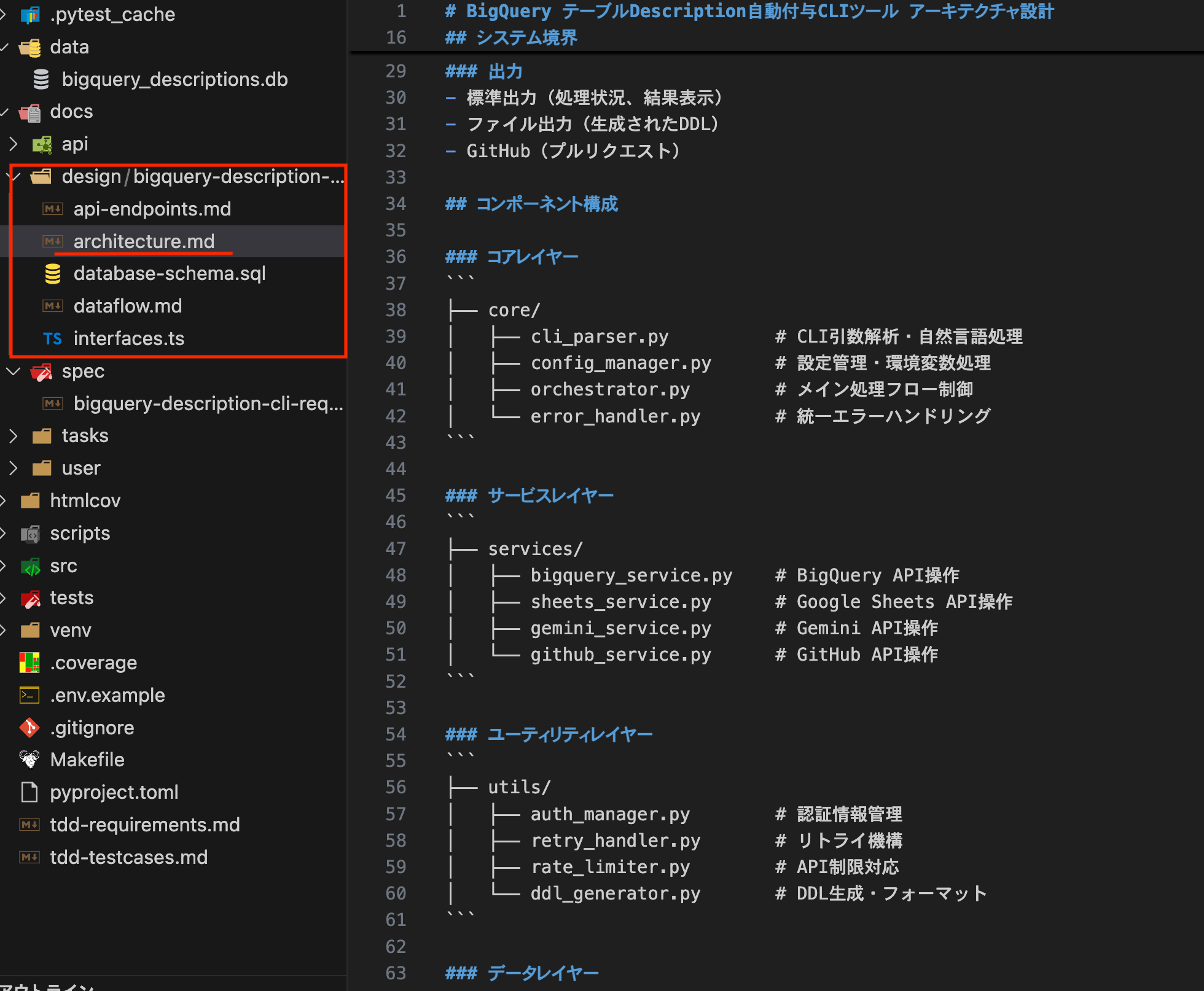Expand the api folder chevron
The image size is (1204, 991).
tap(14, 144)
